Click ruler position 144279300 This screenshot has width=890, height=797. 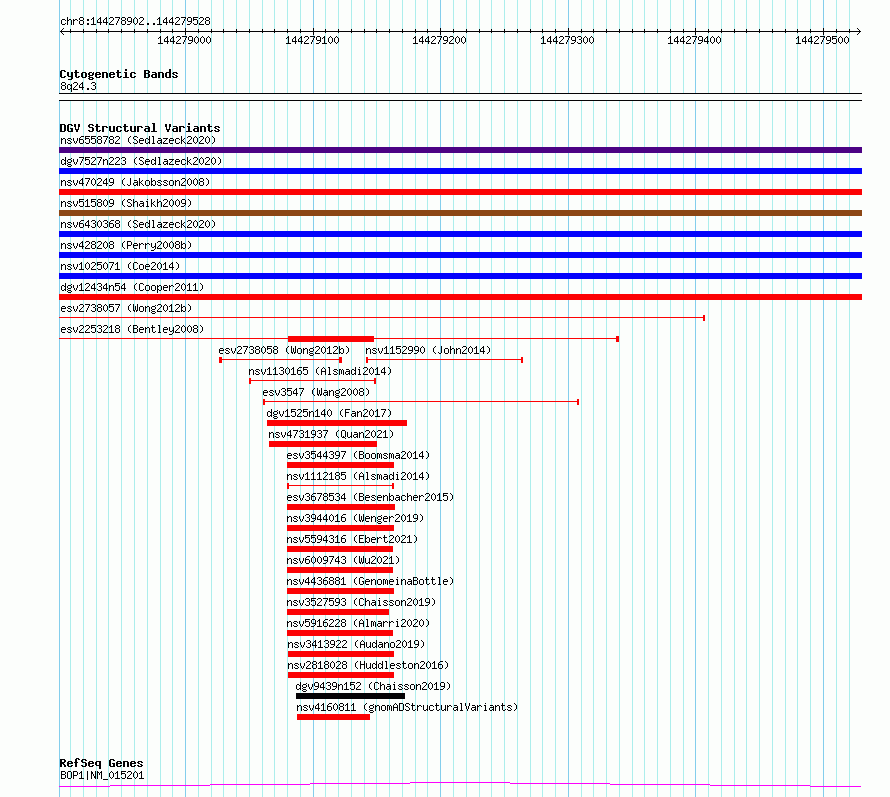tap(567, 40)
